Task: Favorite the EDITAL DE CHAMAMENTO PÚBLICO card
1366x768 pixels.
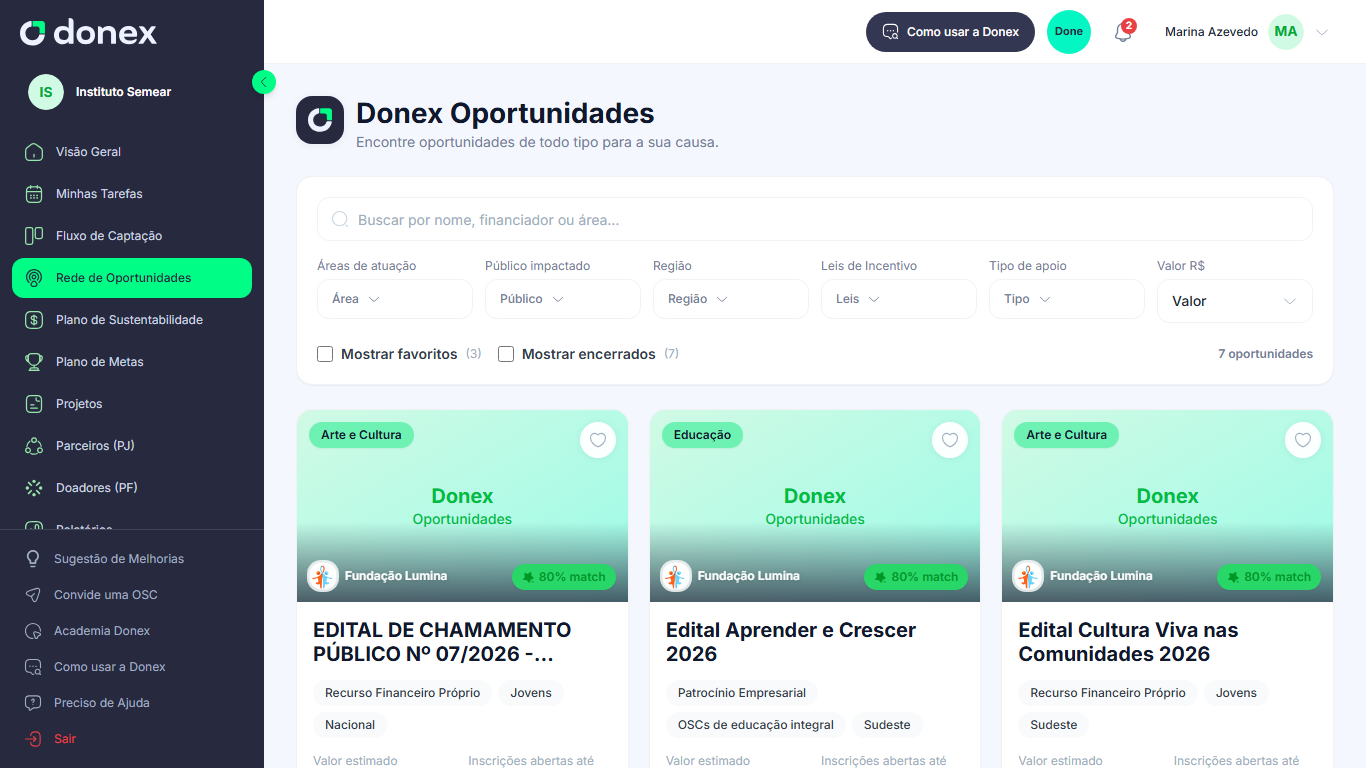Action: [x=598, y=440]
